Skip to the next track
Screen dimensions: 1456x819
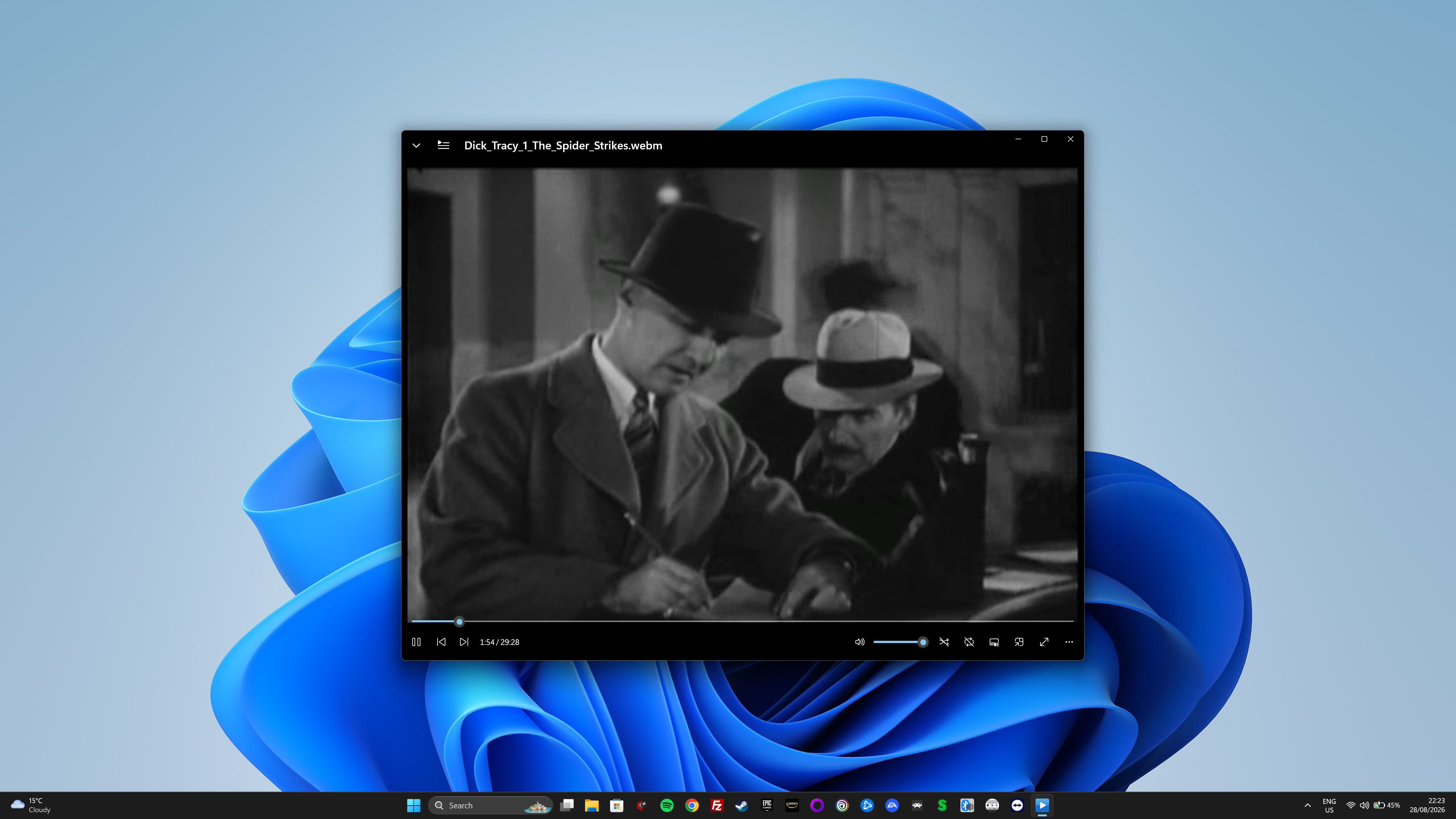[463, 642]
